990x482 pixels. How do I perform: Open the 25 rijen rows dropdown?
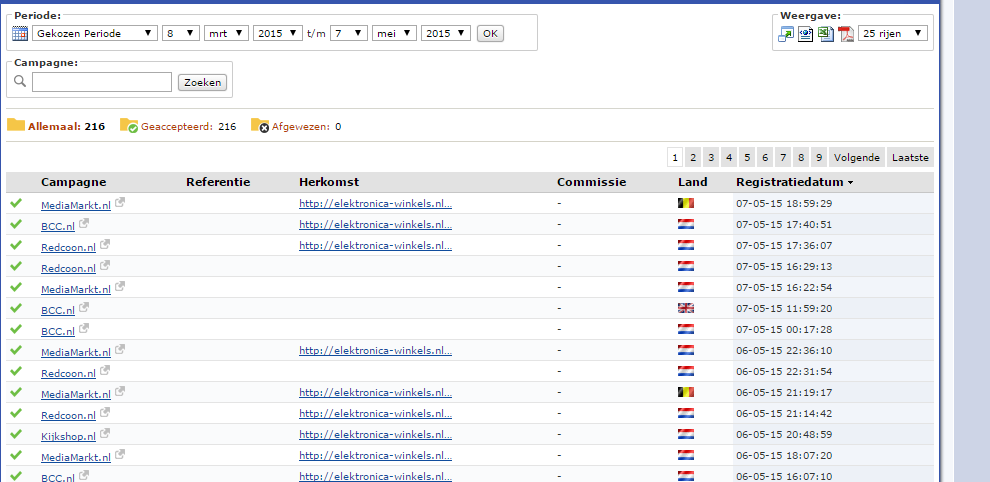(893, 33)
